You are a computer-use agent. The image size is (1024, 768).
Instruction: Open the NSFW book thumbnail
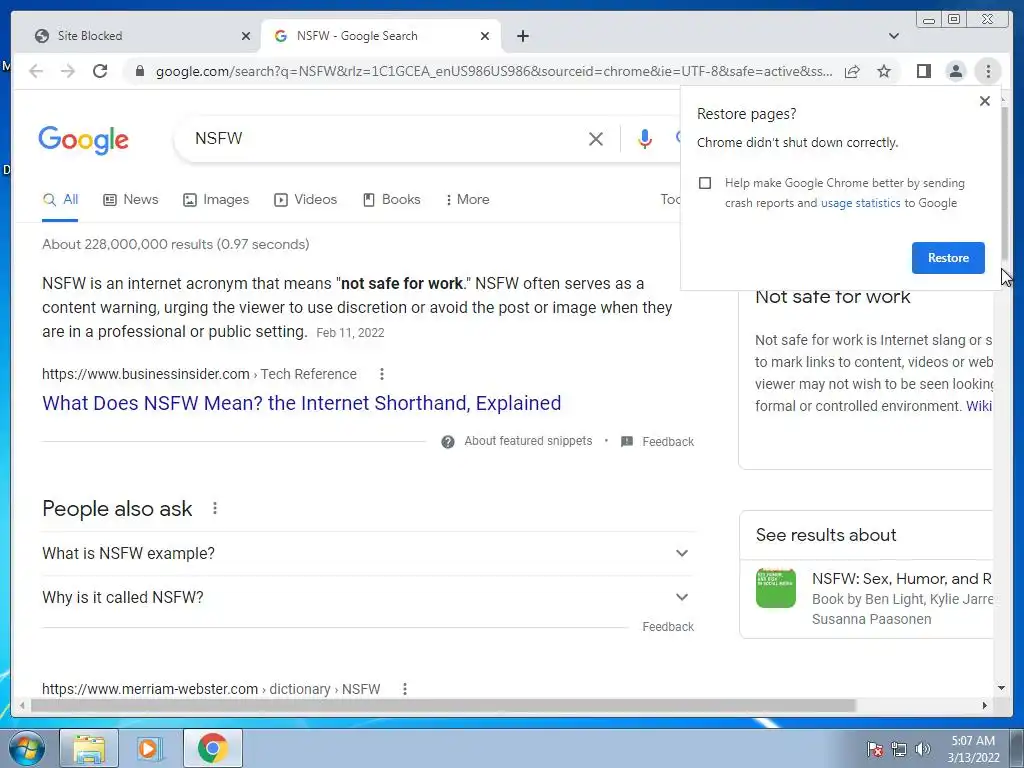[x=776, y=588]
